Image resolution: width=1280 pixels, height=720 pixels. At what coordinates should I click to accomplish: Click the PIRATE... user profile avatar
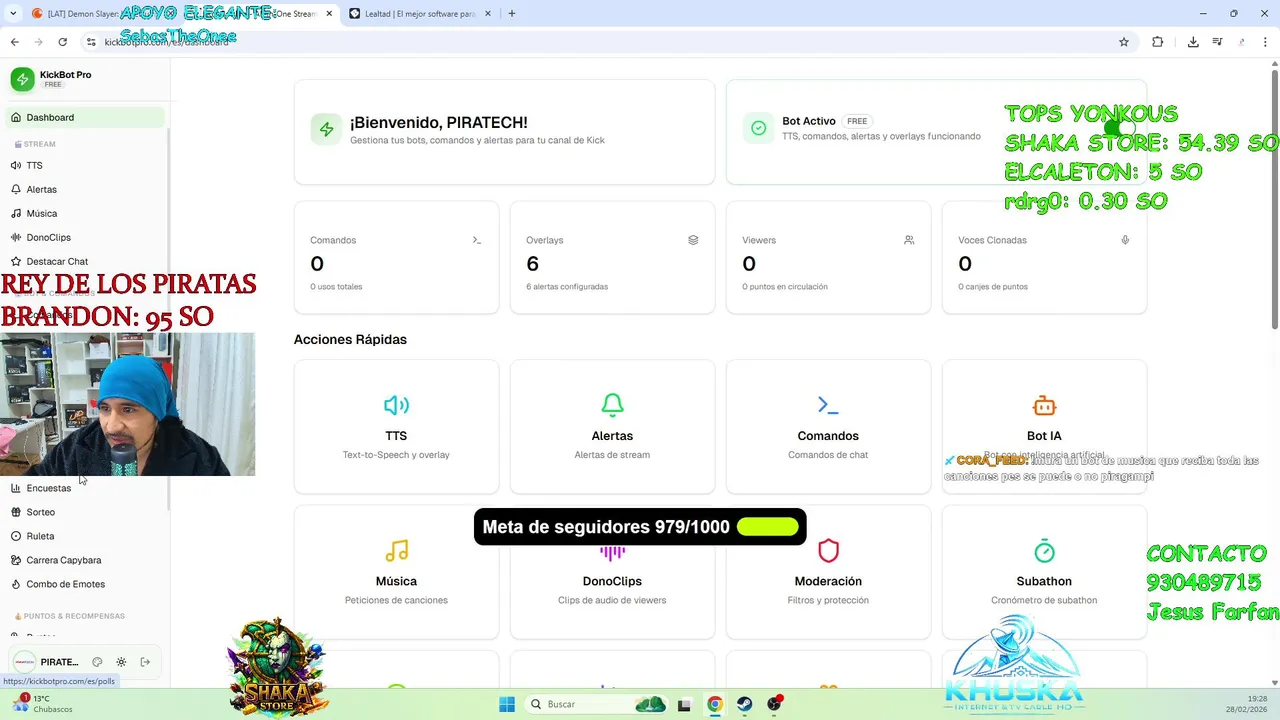[x=24, y=662]
